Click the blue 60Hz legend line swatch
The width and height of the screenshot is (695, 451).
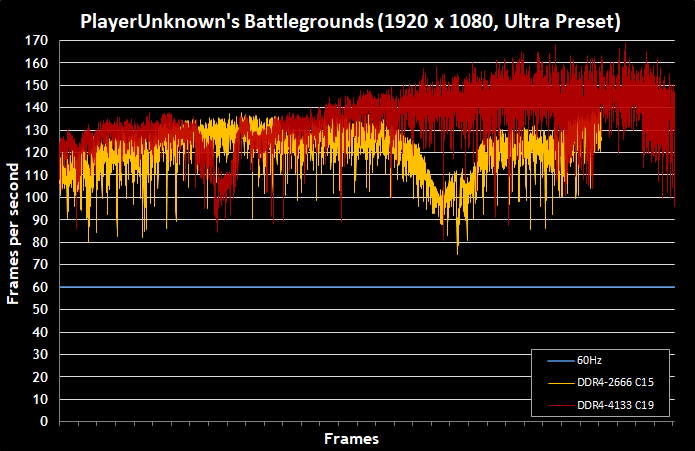[561, 361]
